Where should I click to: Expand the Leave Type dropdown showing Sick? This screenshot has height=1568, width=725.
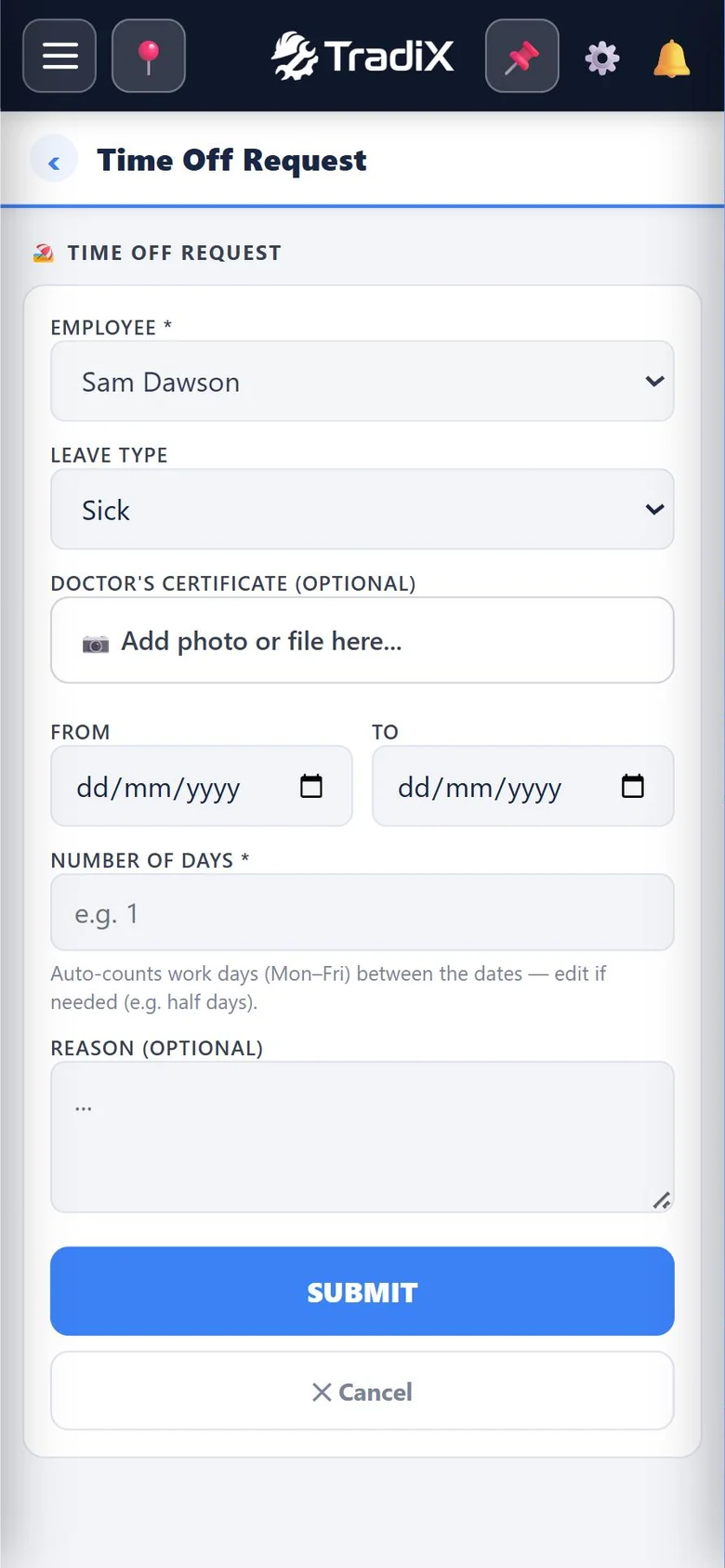click(362, 509)
